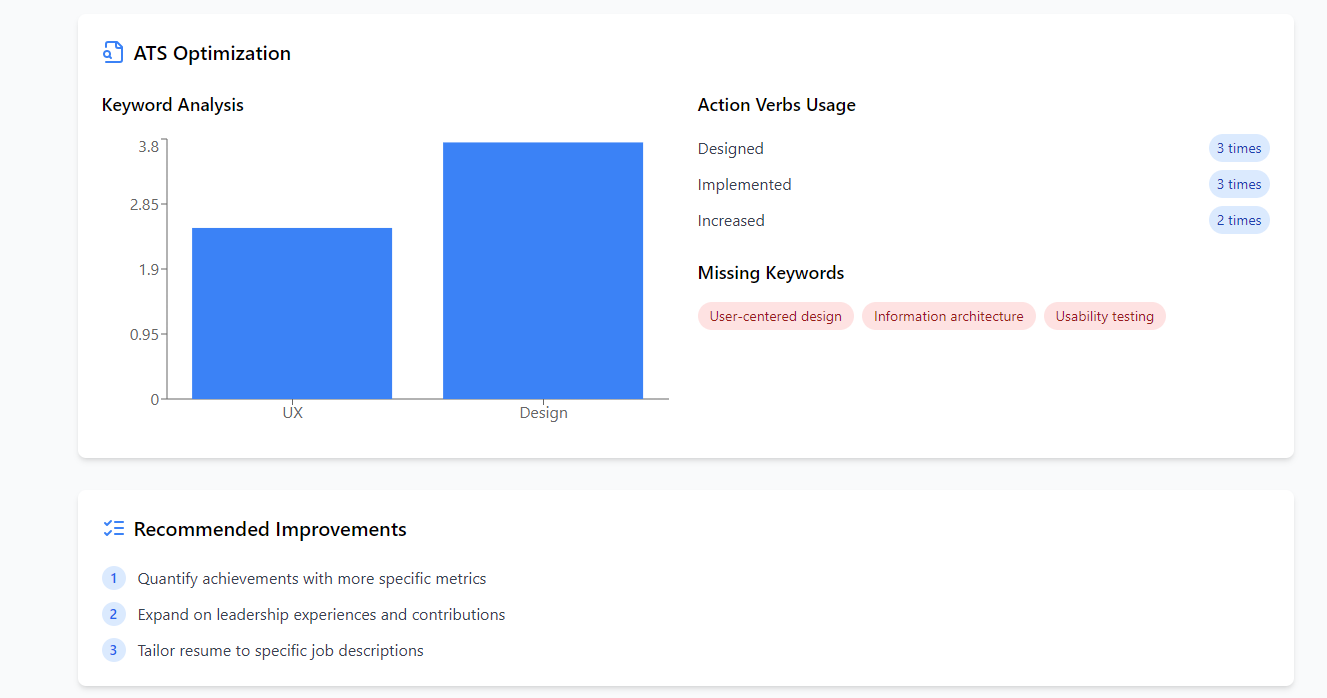The width and height of the screenshot is (1327, 698).
Task: Click the 'Missing Keywords' heading
Action: click(771, 273)
